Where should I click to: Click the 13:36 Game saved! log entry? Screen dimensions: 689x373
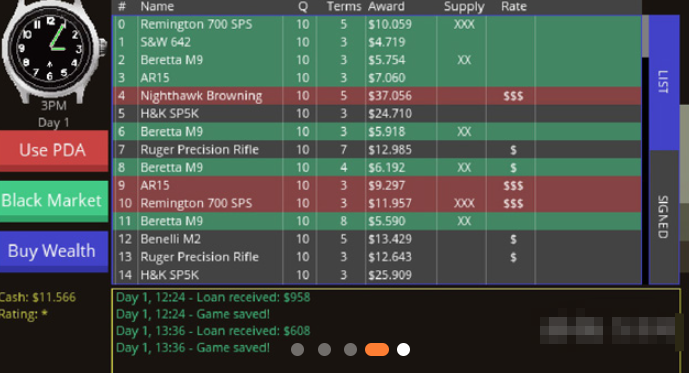(193, 348)
